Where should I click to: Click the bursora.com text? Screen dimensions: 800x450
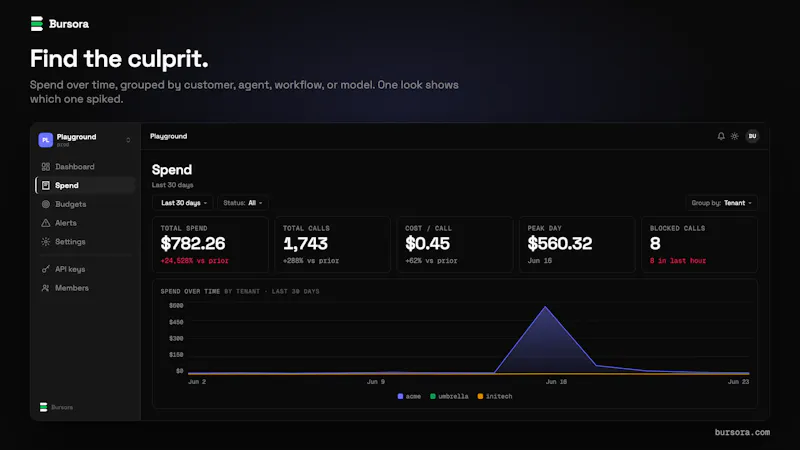[742, 432]
